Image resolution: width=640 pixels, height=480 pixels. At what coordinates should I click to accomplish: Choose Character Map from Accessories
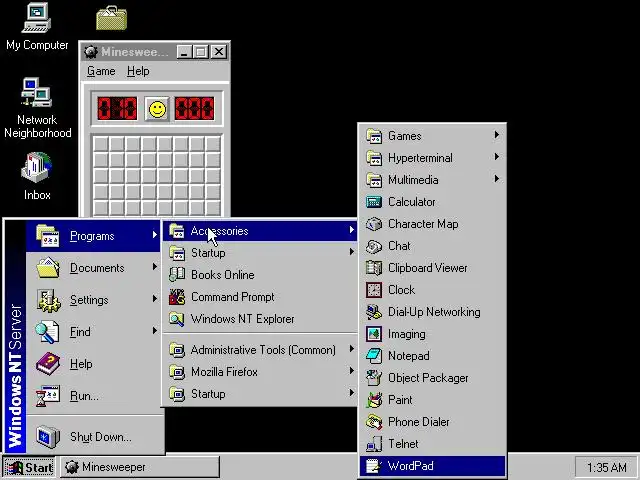[432, 224]
